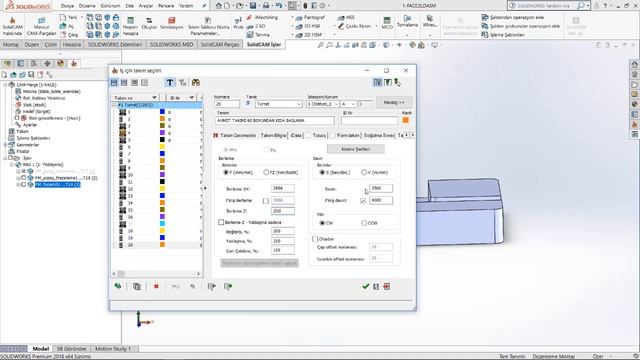This screenshot has width=640, height=360.
Task: Click the blue color swatch of tool 1
Action: 162,112
